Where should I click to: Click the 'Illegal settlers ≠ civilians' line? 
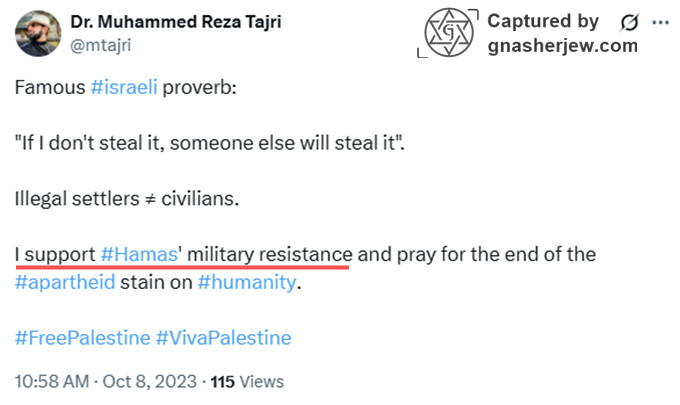pyautogui.click(x=127, y=198)
